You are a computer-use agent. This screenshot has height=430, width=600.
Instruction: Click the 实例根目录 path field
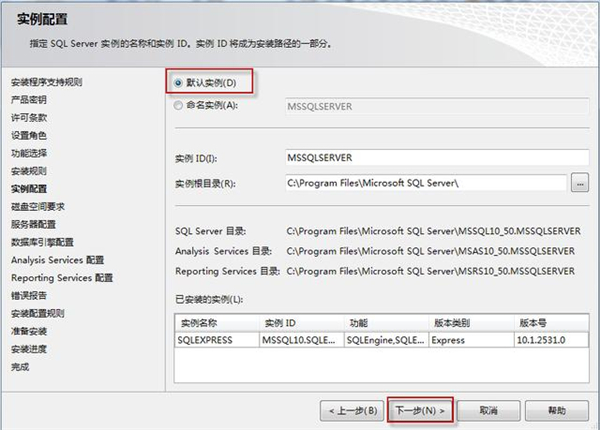coord(426,183)
